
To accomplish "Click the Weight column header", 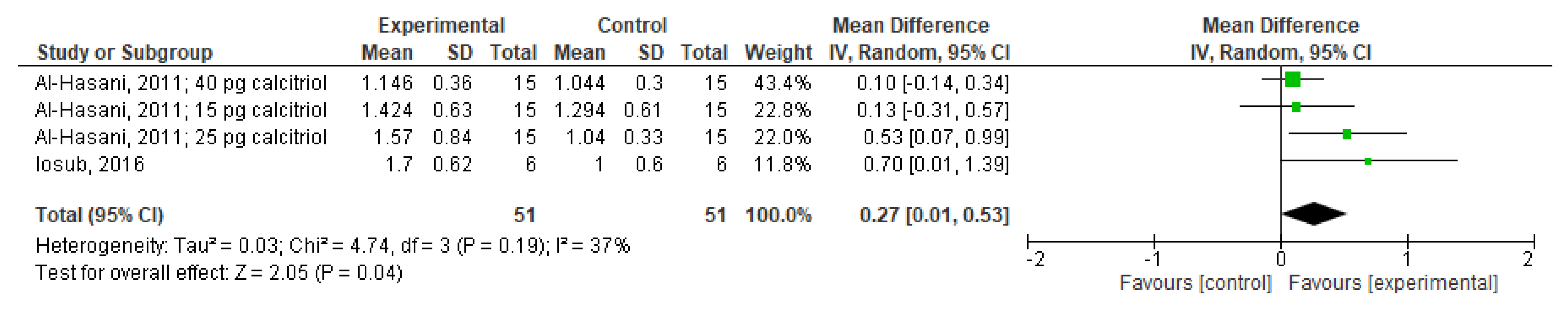I will [778, 52].
